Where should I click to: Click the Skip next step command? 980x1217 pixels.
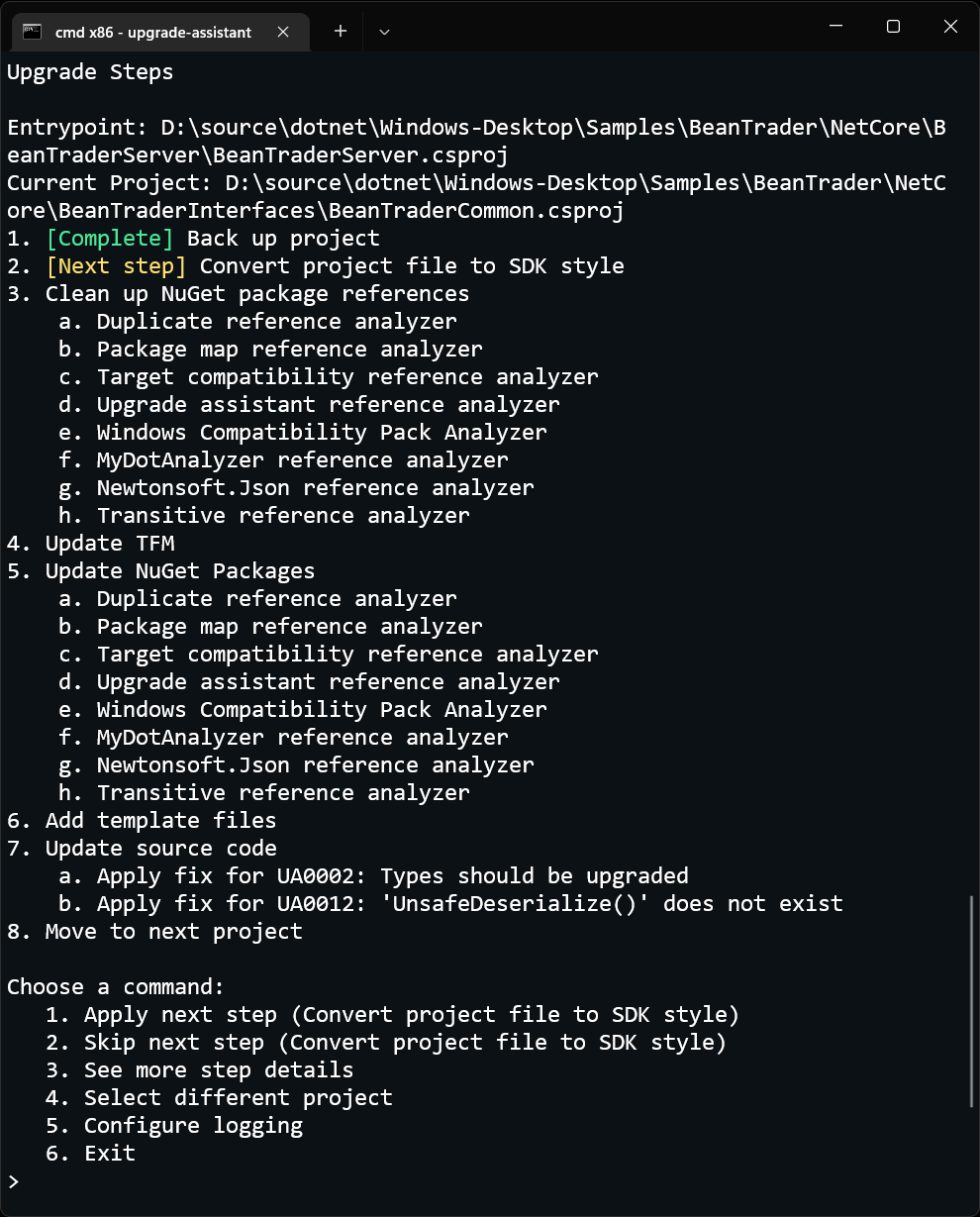coord(405,1043)
